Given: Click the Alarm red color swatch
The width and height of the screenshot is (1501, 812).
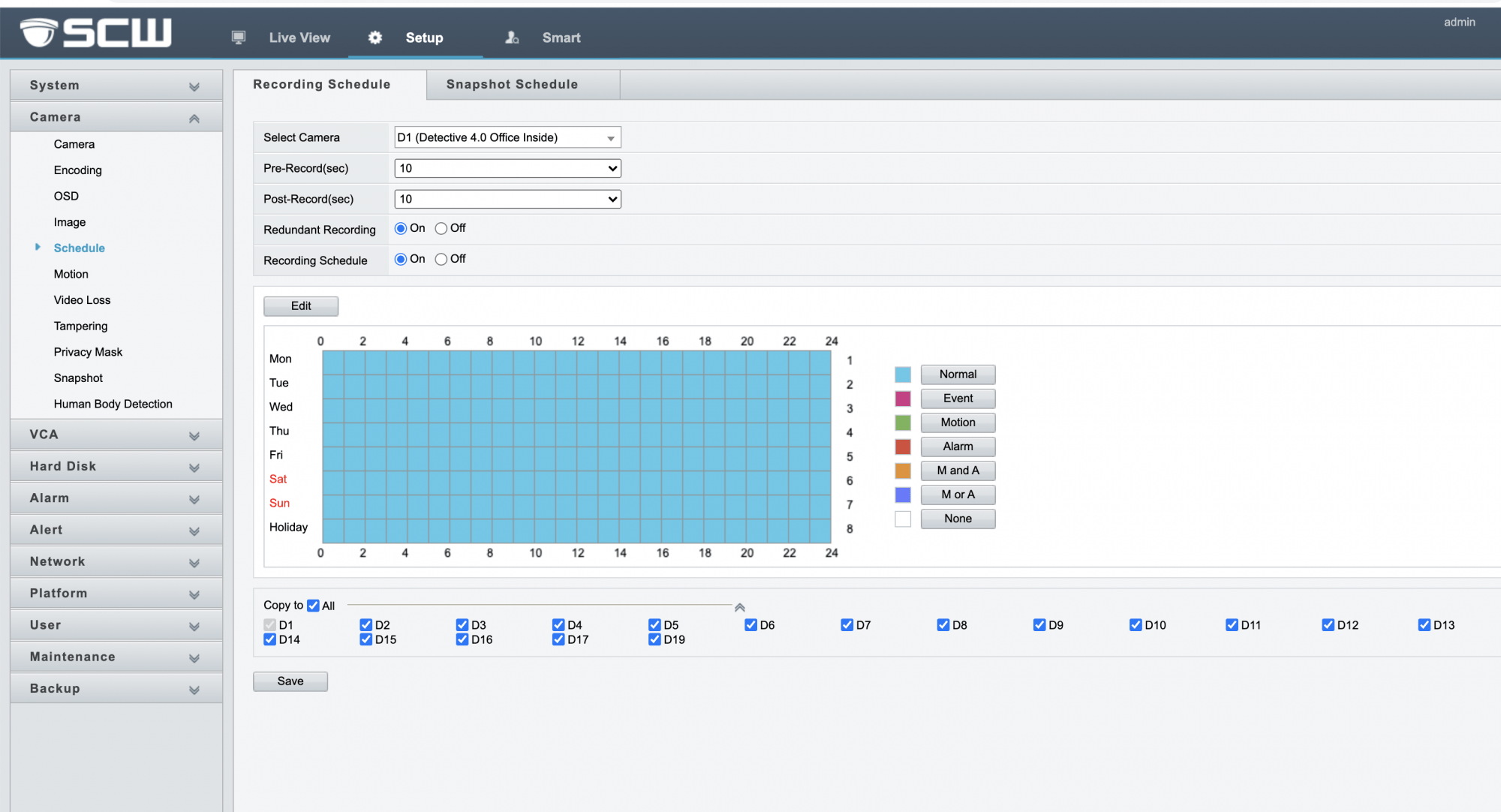Looking at the screenshot, I should point(903,447).
